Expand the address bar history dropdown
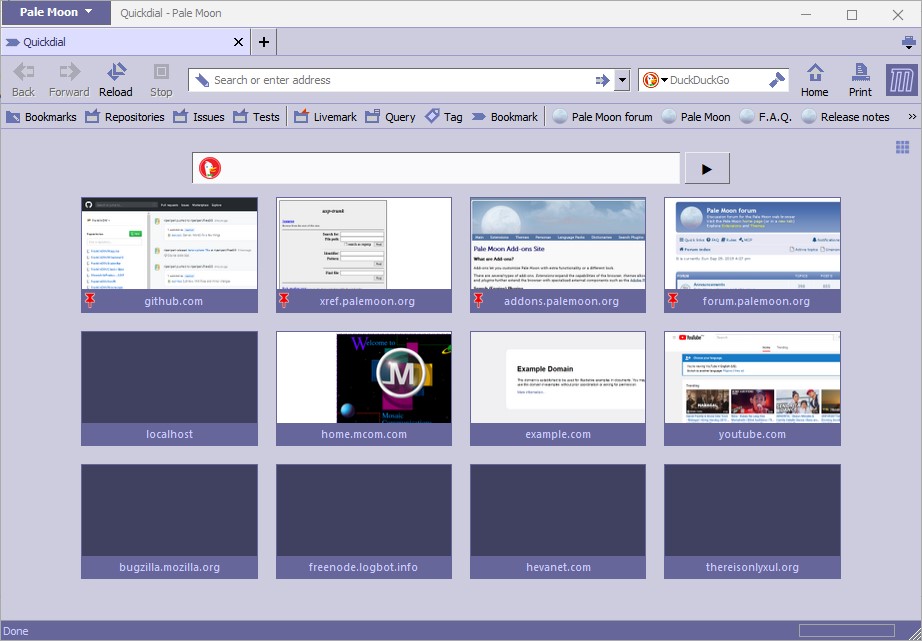 [622, 81]
